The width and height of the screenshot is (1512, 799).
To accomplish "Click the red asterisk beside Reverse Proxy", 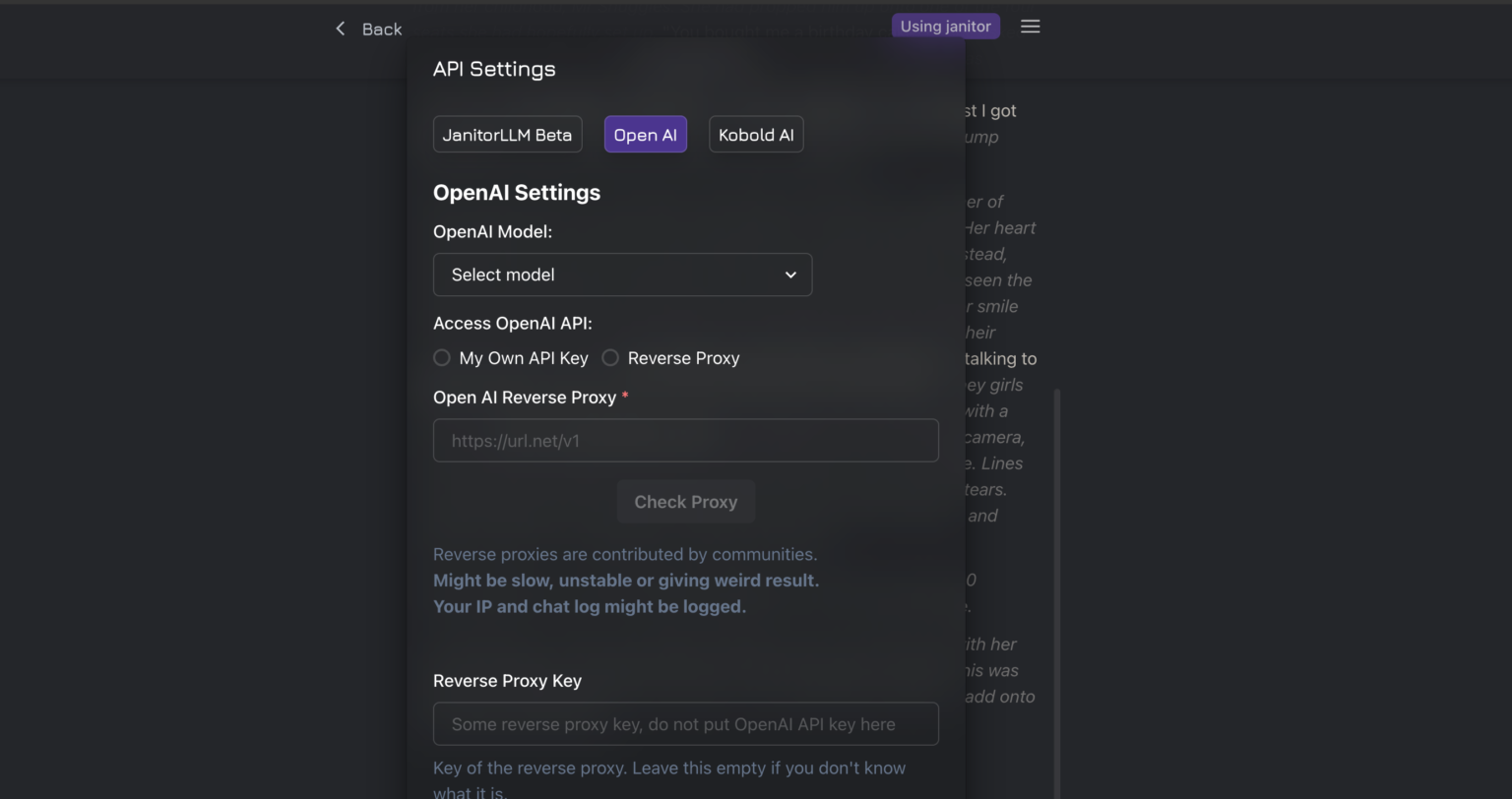I will click(626, 397).
